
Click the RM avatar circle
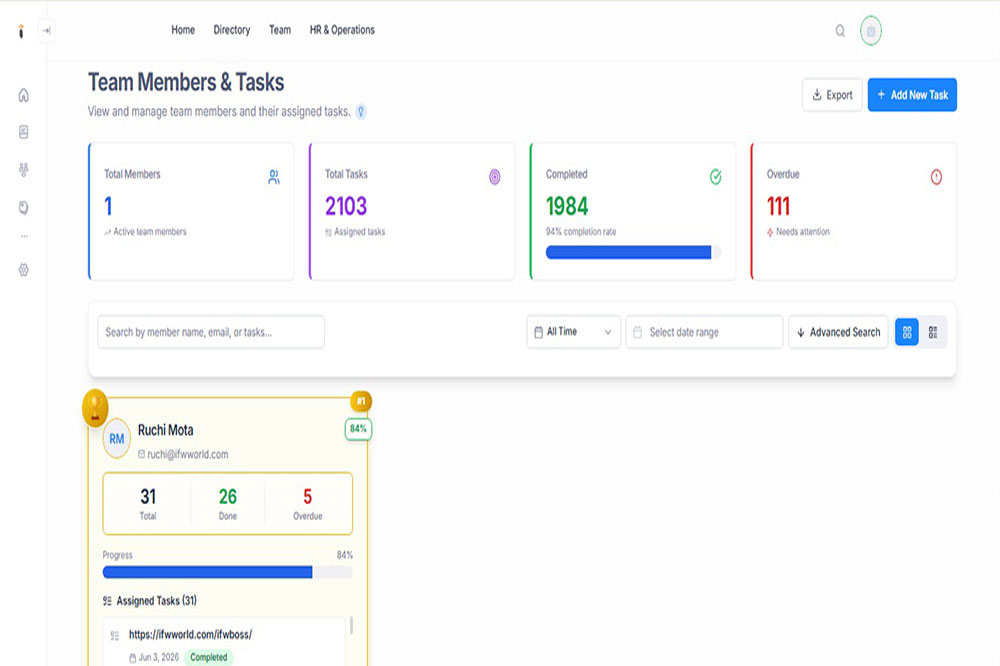pyautogui.click(x=117, y=439)
